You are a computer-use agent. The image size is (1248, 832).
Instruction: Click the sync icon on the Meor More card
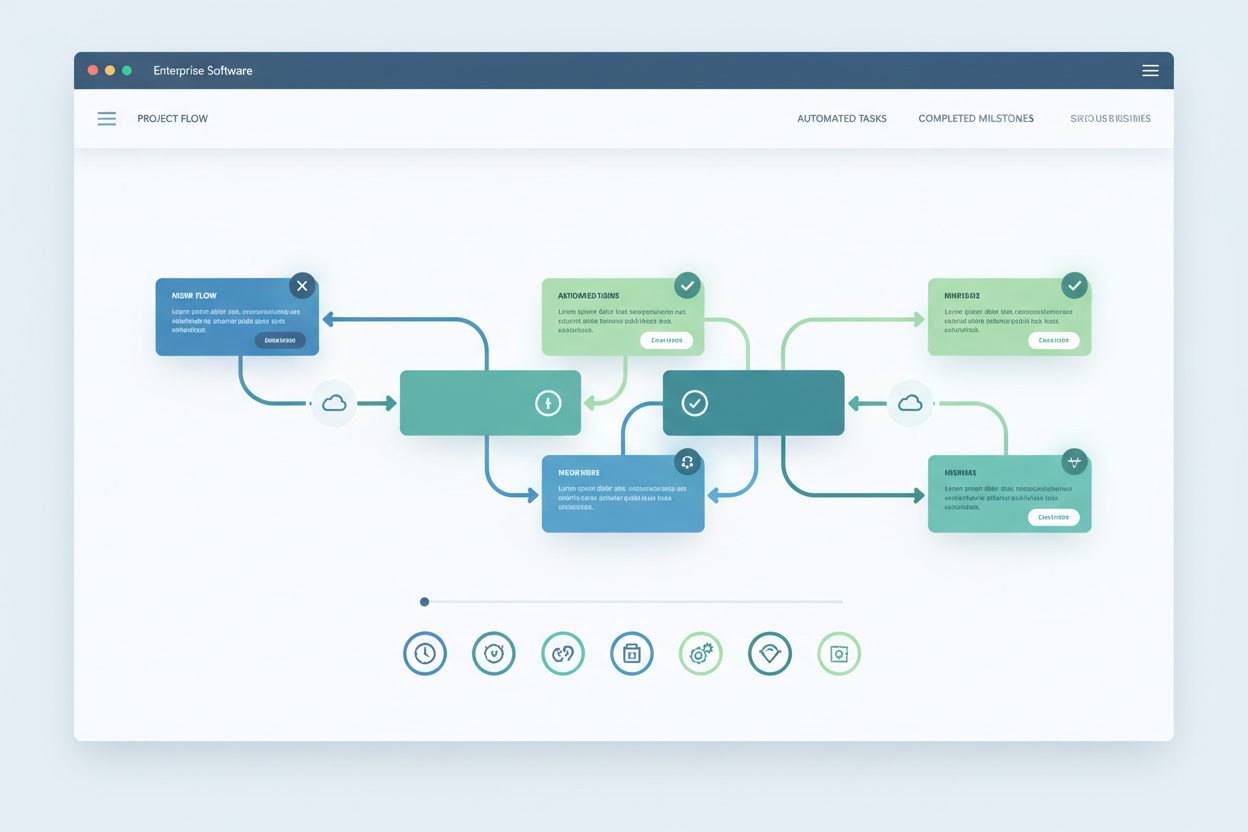[686, 462]
